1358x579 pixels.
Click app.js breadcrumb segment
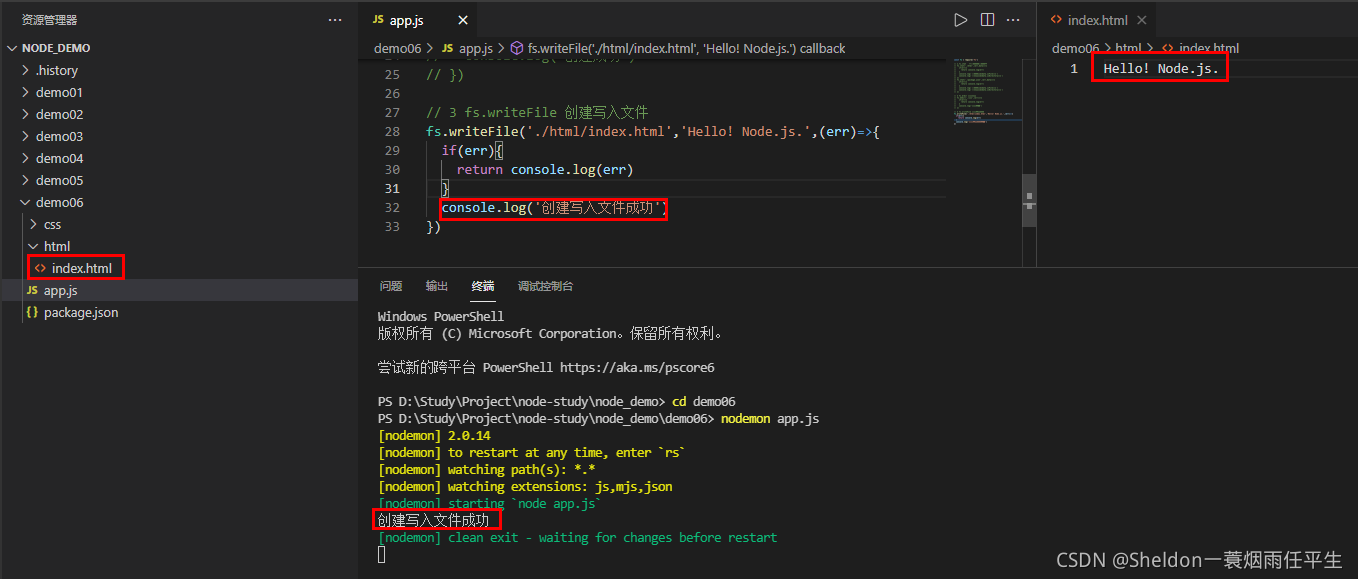476,48
